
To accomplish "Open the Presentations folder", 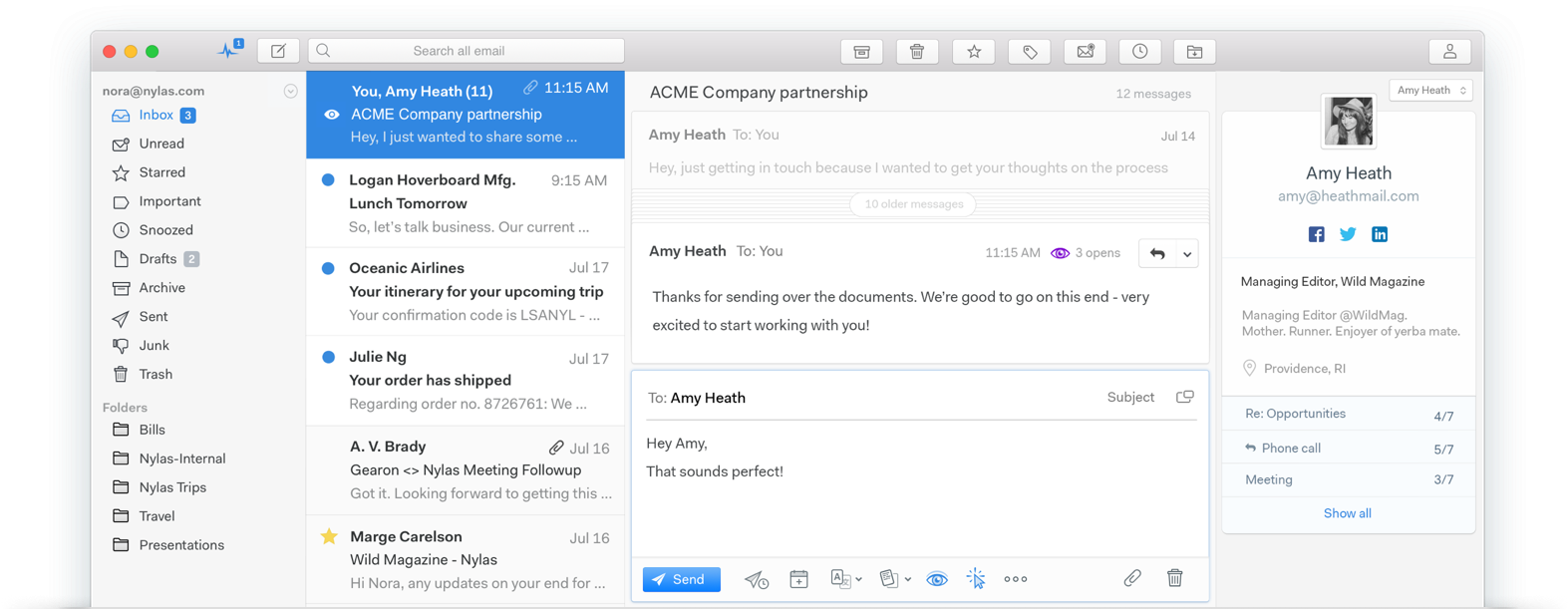I will coord(169,545).
